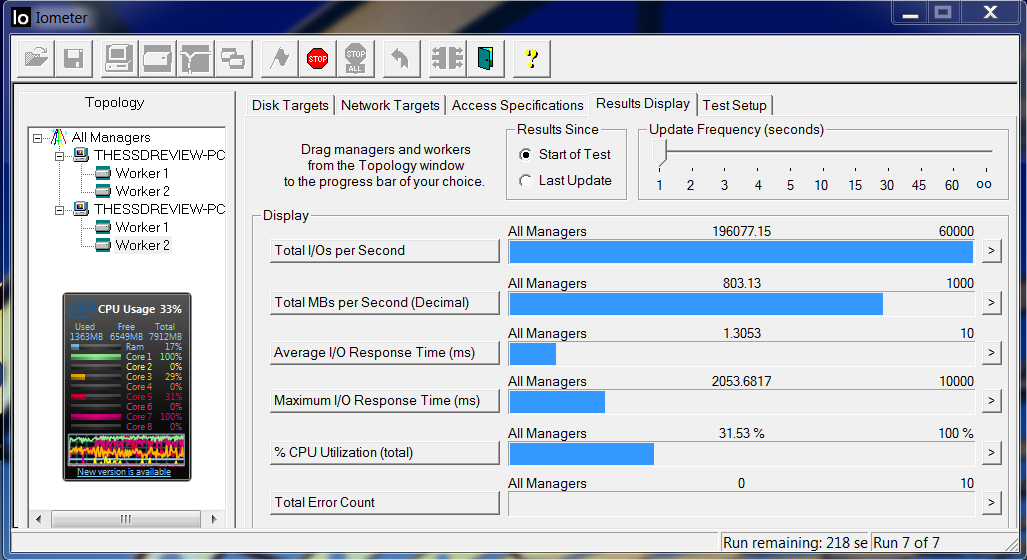1027x560 pixels.
Task: Select Last Update radio button
Action: coord(525,181)
